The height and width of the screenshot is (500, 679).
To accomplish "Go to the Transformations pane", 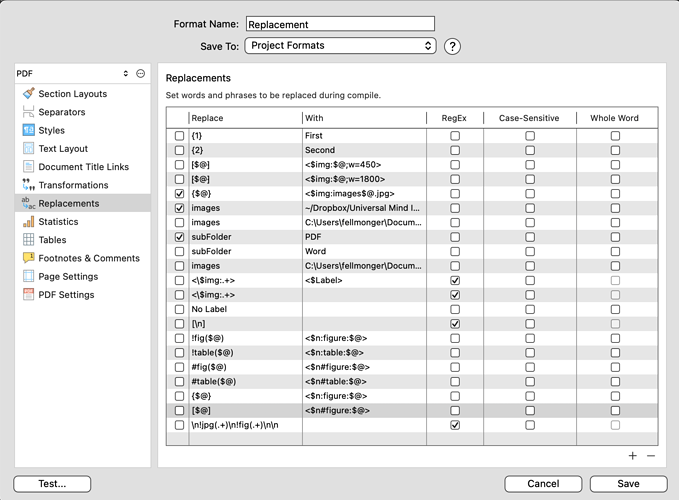I will 83,185.
